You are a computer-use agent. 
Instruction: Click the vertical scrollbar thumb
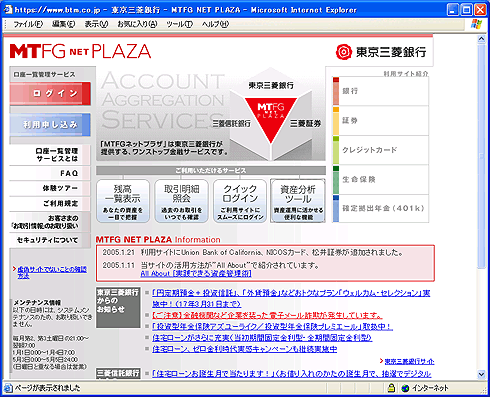pos(481,156)
